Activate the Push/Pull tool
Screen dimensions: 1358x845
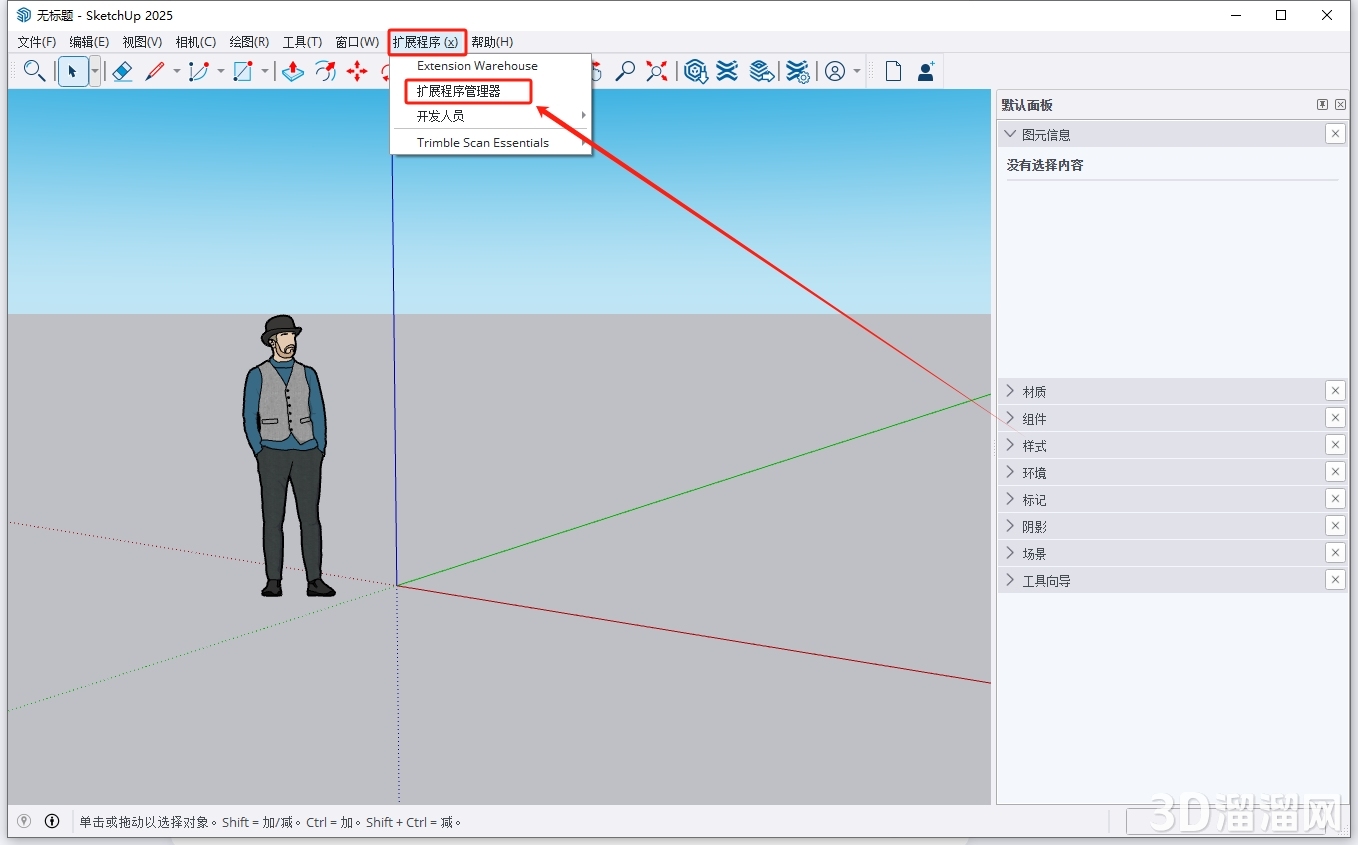click(295, 71)
